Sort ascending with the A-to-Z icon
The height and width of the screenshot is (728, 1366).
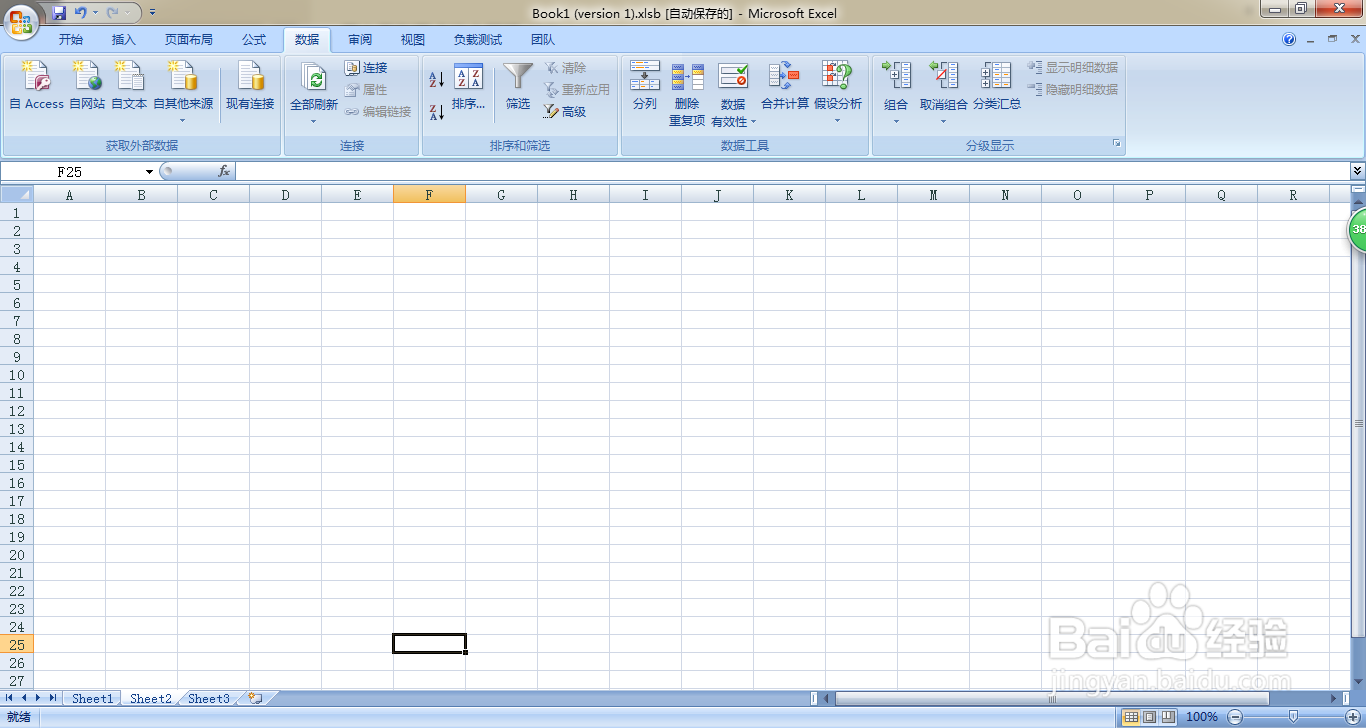436,79
